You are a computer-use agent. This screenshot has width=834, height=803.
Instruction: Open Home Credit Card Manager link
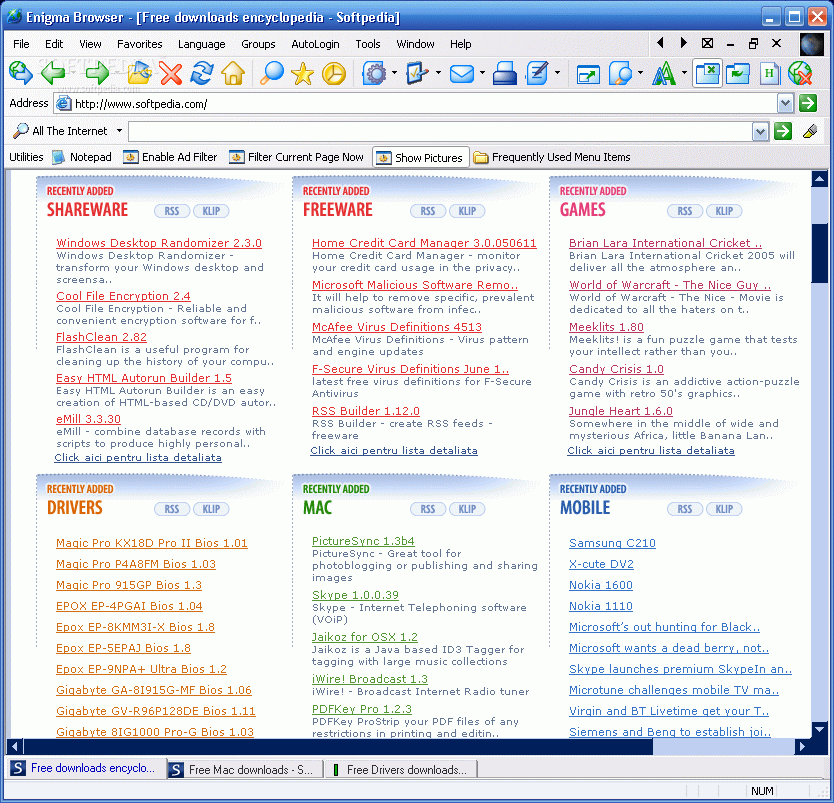424,243
